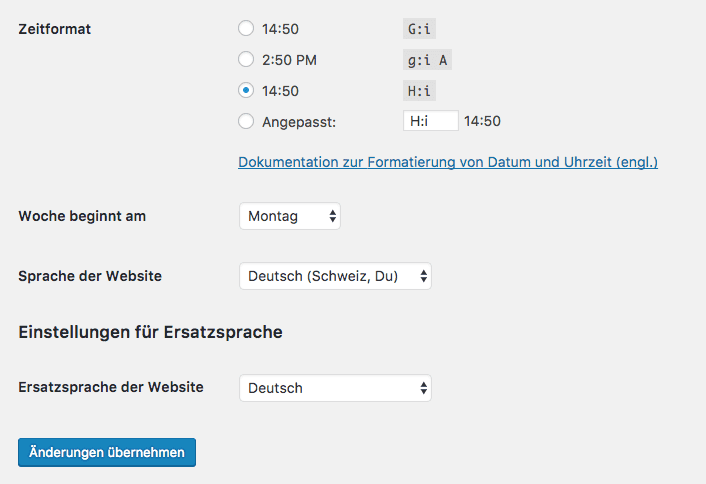Open the Ersatzsprache der Website dropdown
This screenshot has height=484, width=706.
pyautogui.click(x=335, y=388)
